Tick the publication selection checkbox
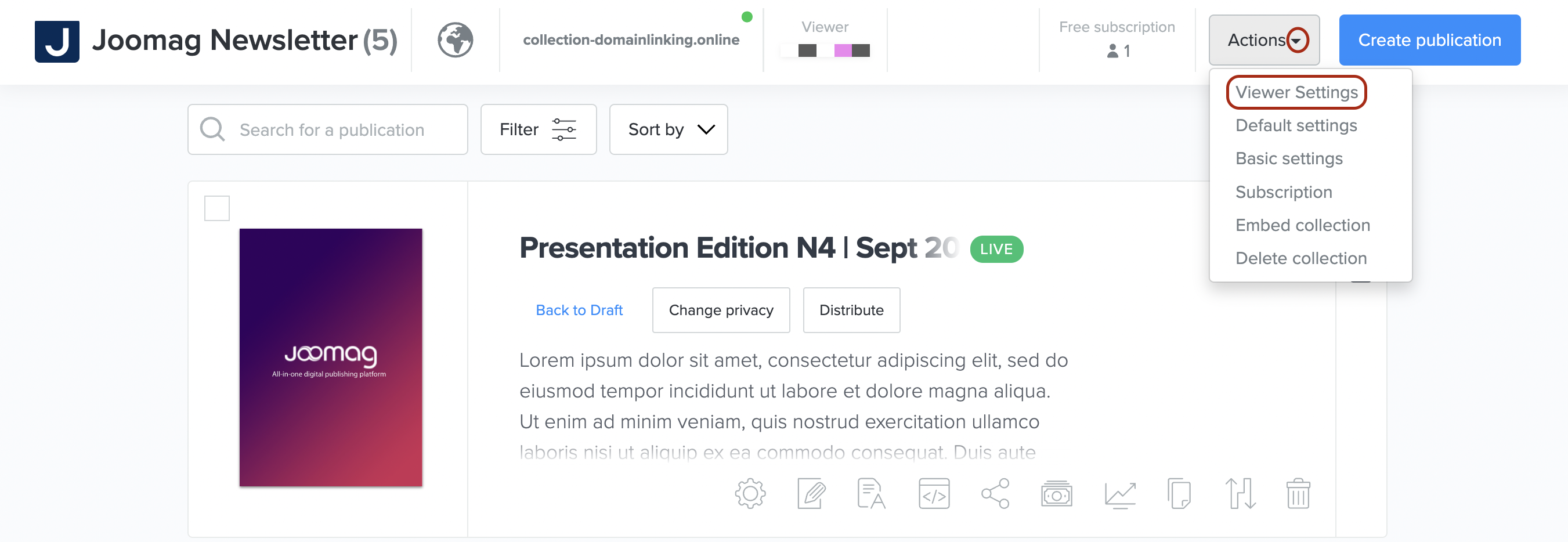The height and width of the screenshot is (542, 1568). pos(216,208)
